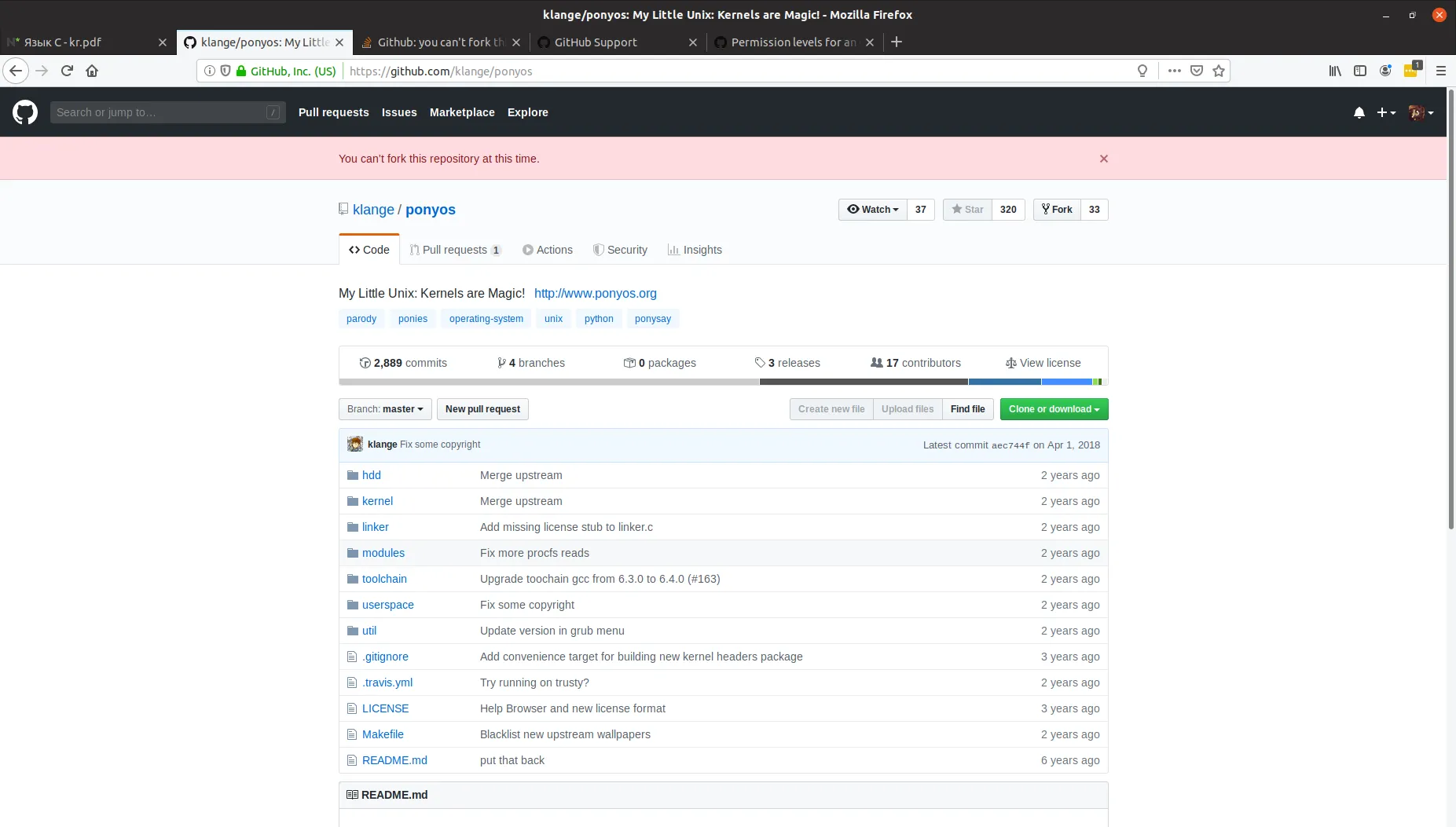Open a new browser tab
The image size is (1456, 827).
pos(897,42)
